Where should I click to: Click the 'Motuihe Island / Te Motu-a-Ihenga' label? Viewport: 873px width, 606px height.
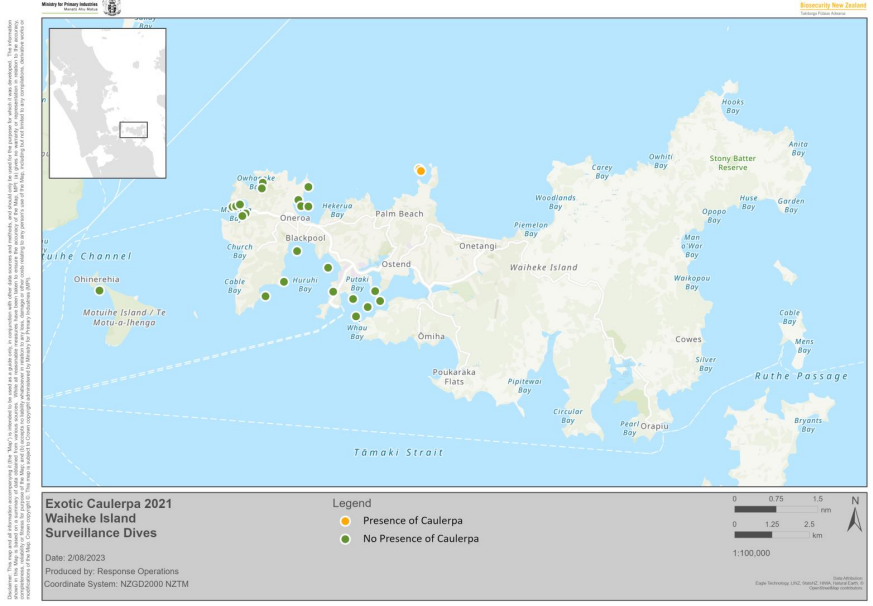tap(124, 317)
